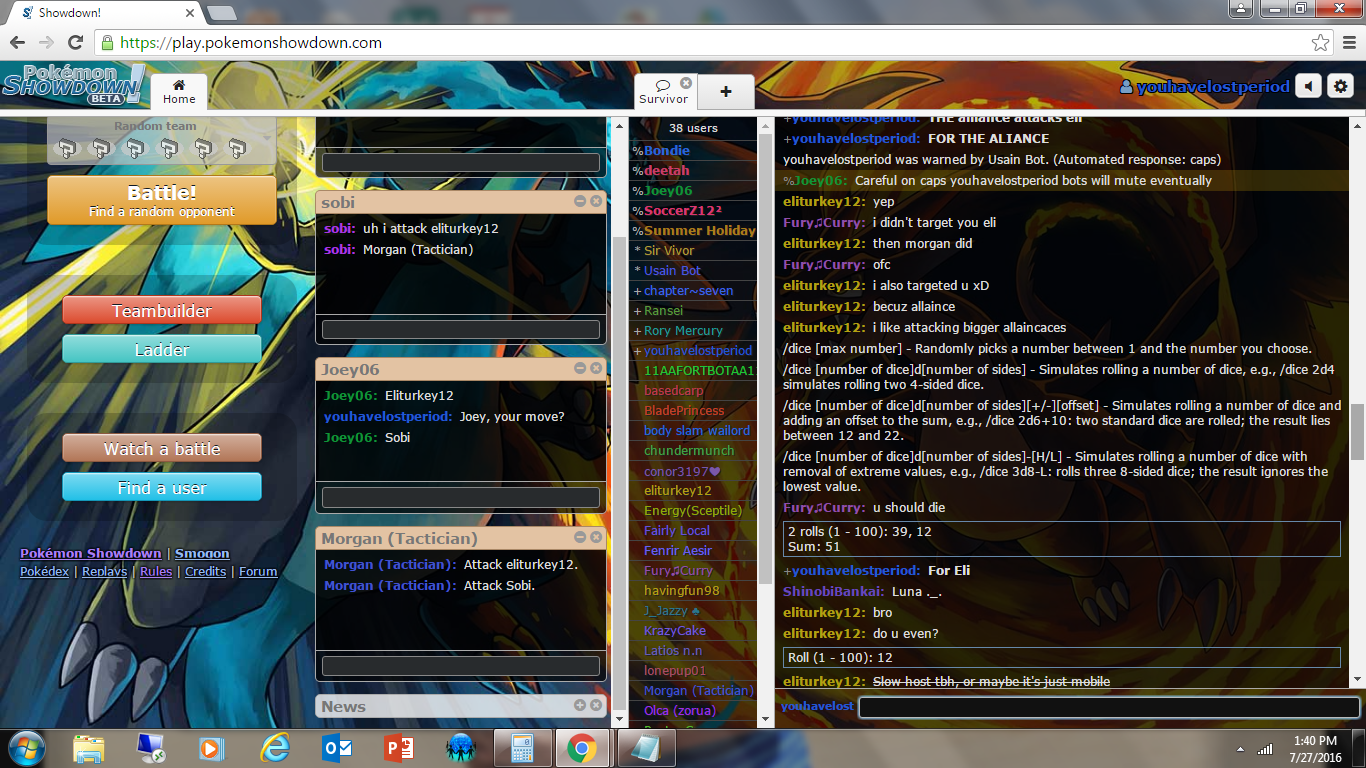Open the Chrome menu icon

1348,43
